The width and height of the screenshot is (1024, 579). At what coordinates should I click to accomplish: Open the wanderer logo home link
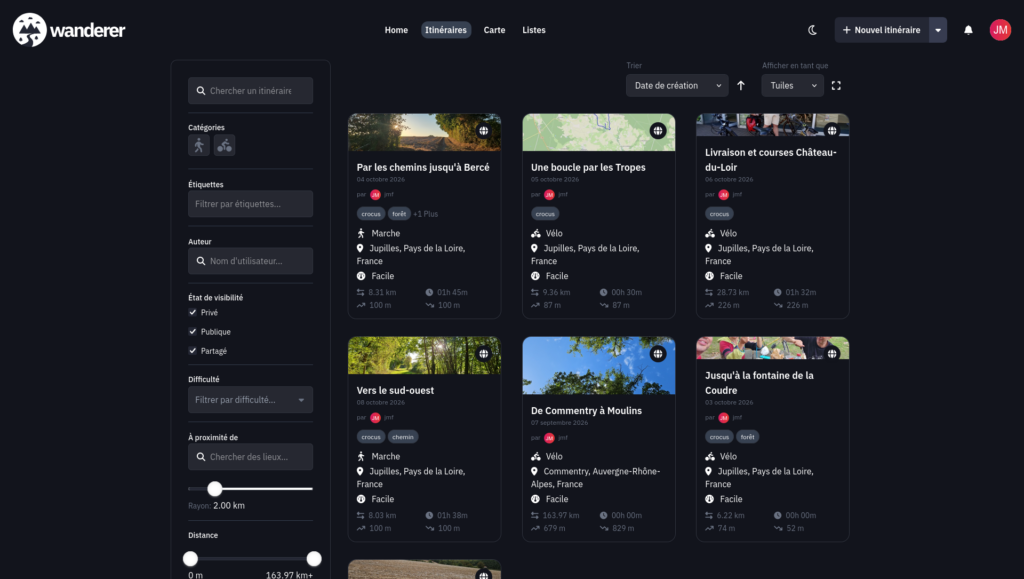pos(69,30)
